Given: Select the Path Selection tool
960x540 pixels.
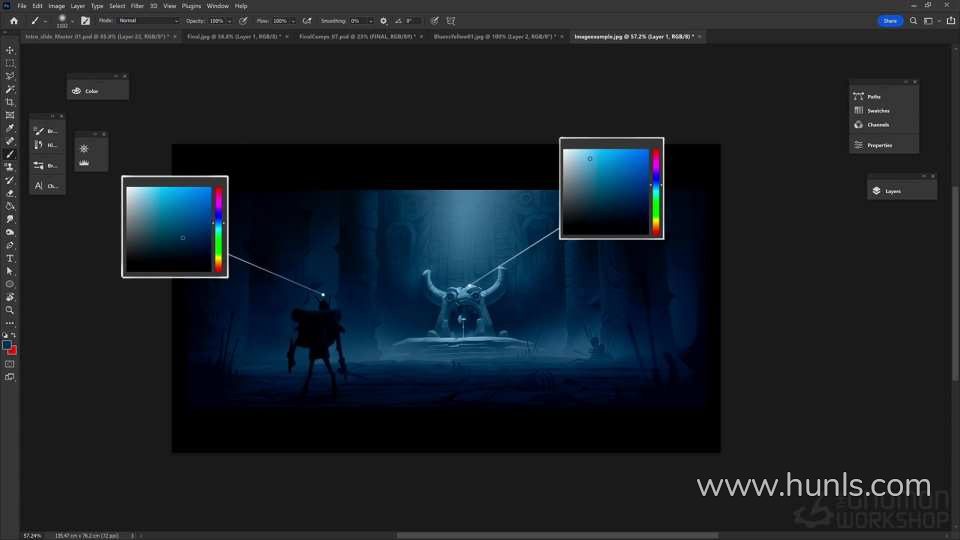Looking at the screenshot, I should 10,271.
